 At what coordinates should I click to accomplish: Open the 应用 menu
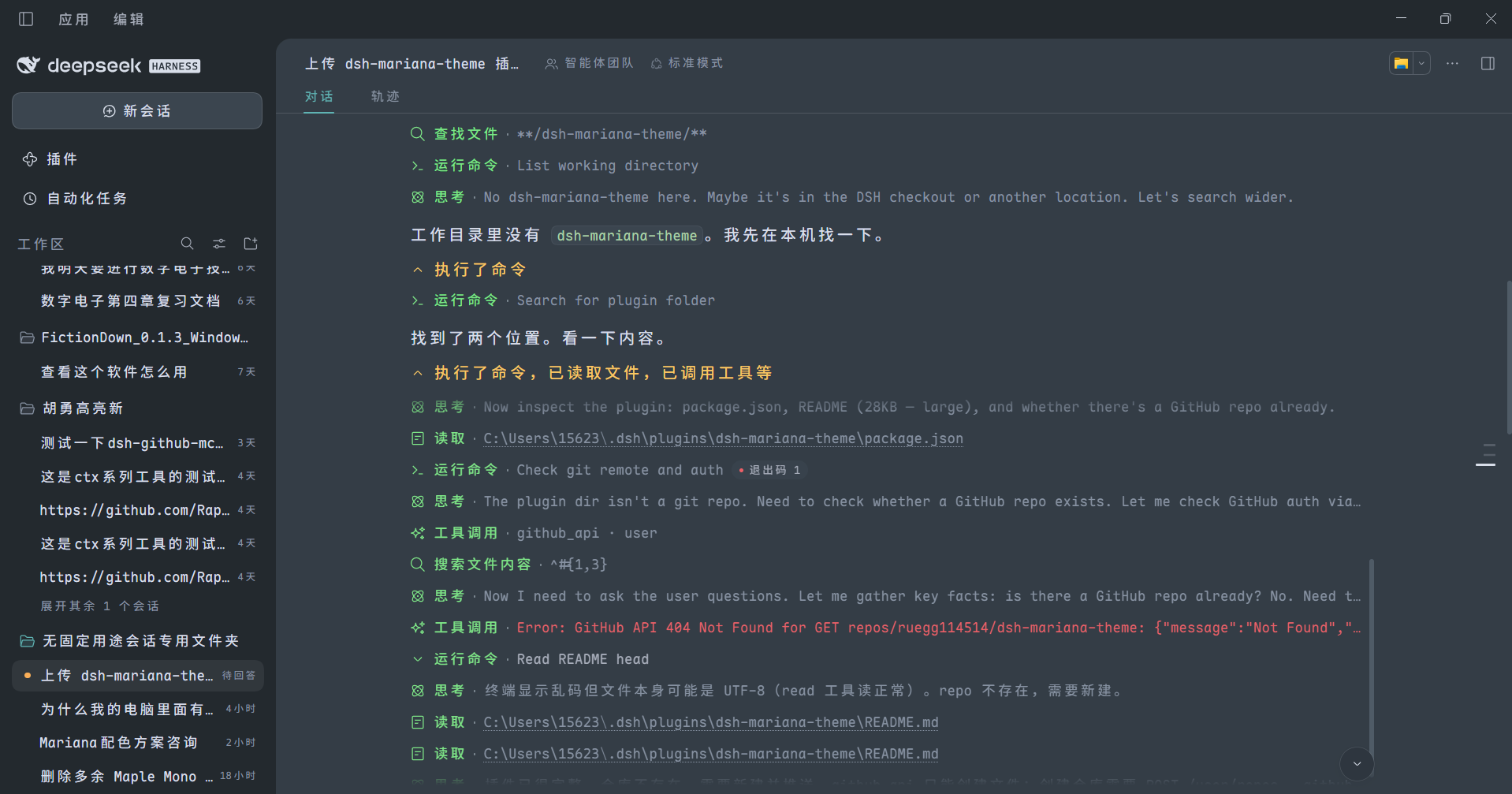(73, 19)
